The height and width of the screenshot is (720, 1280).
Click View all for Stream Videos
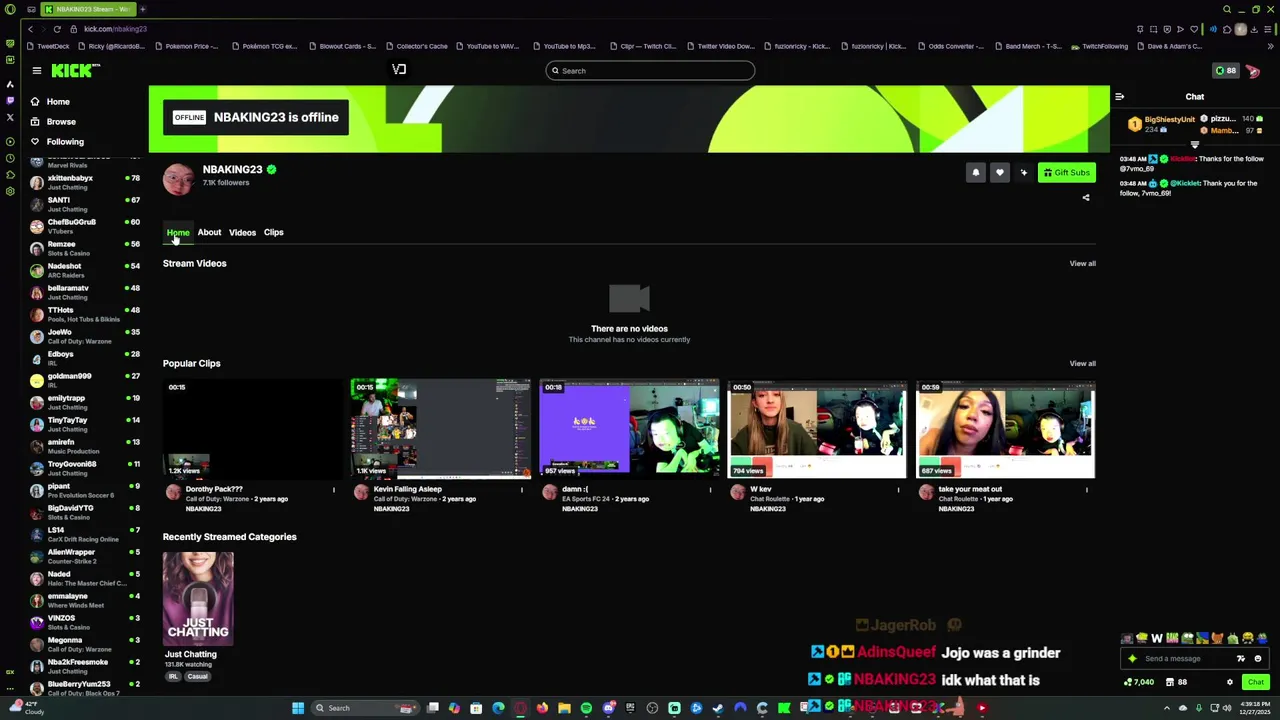click(x=1082, y=264)
